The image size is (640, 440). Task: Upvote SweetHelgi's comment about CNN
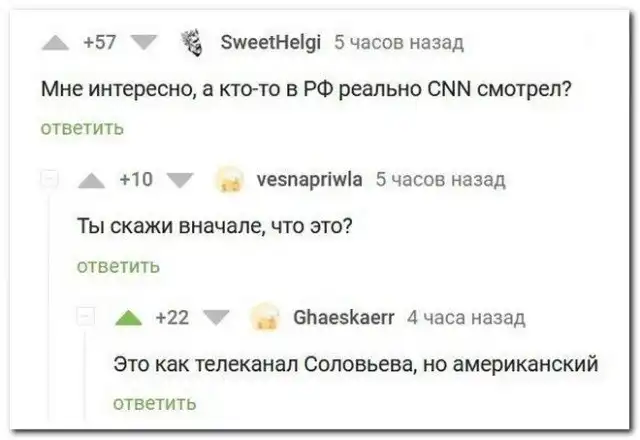click(56, 44)
